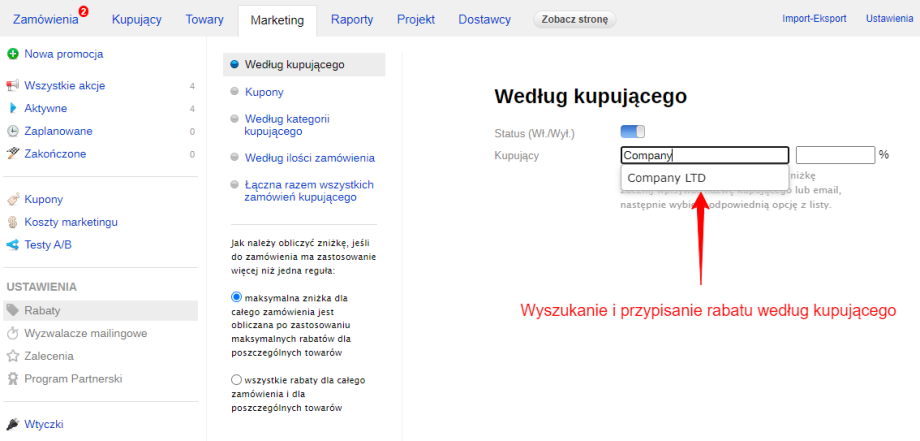Click the Kupujący search field with Company
920x441 pixels.
pos(704,155)
